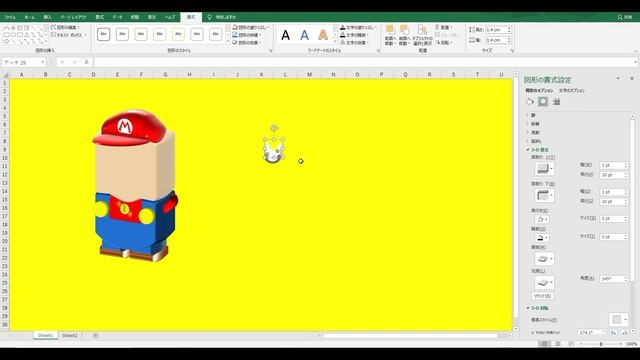This screenshot has width=640, height=360.
Task: Switch to Normal view in status bar
Action: [x=544, y=344]
